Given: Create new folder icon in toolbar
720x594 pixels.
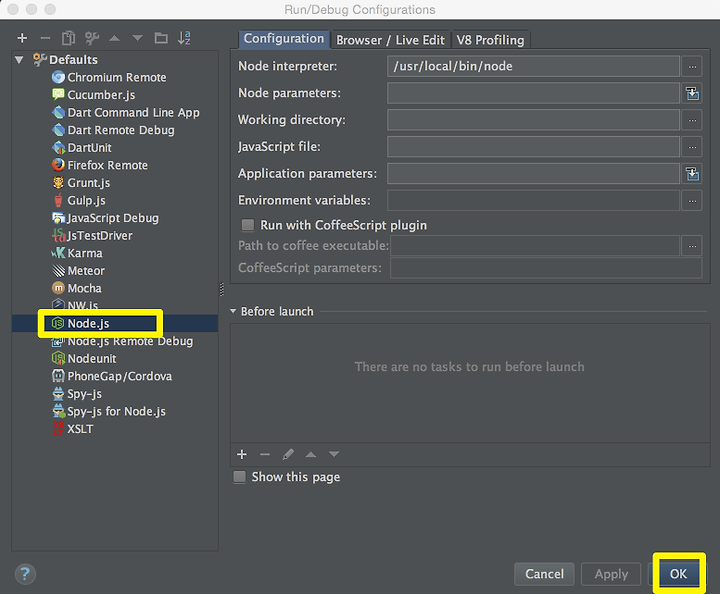Looking at the screenshot, I should [161, 38].
